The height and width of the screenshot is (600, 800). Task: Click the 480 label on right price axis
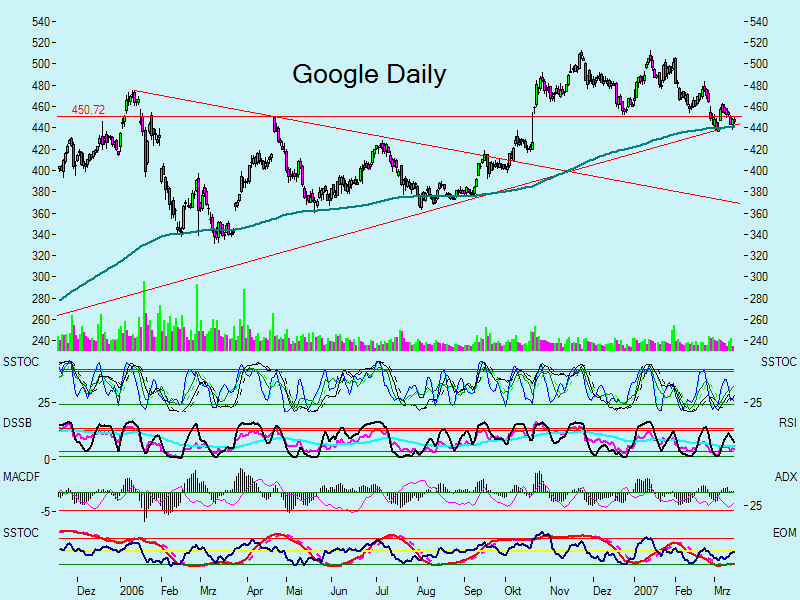coord(759,85)
